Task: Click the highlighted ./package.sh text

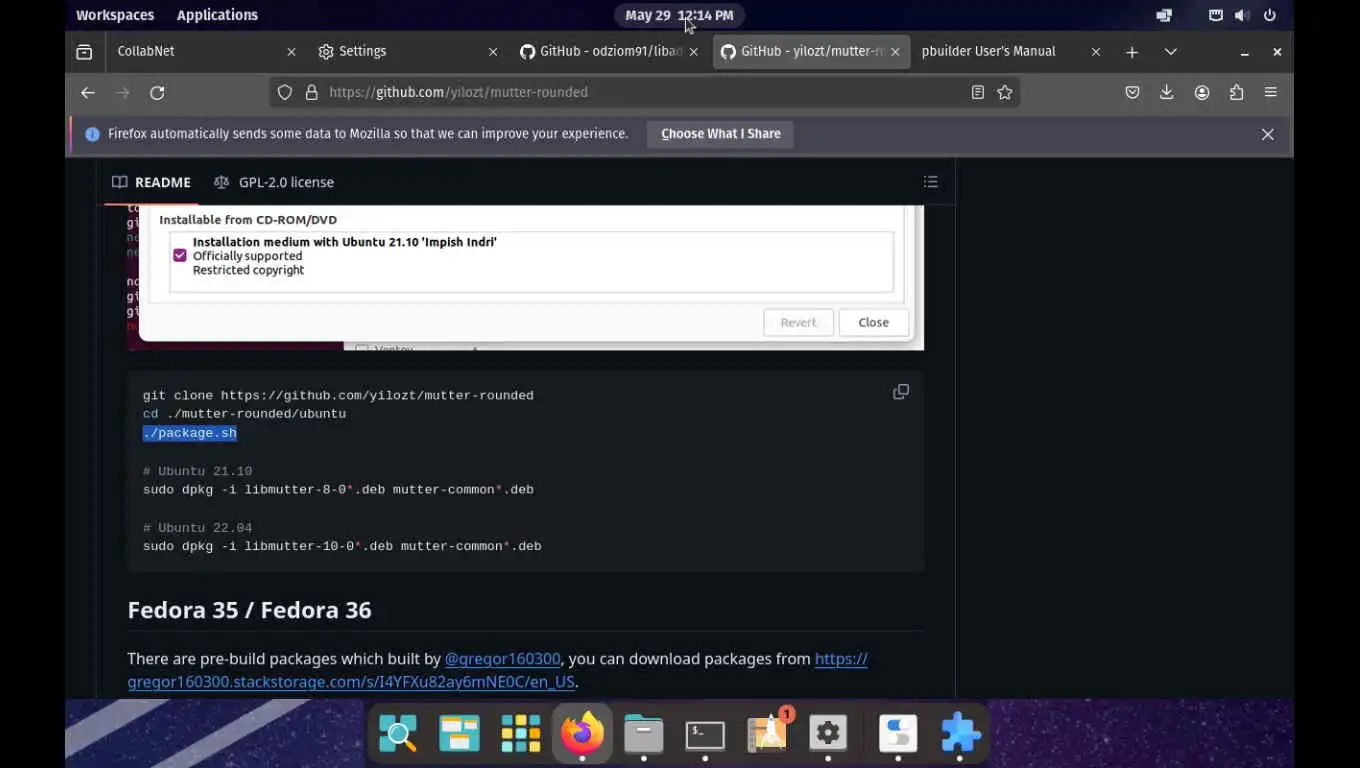Action: 190,433
